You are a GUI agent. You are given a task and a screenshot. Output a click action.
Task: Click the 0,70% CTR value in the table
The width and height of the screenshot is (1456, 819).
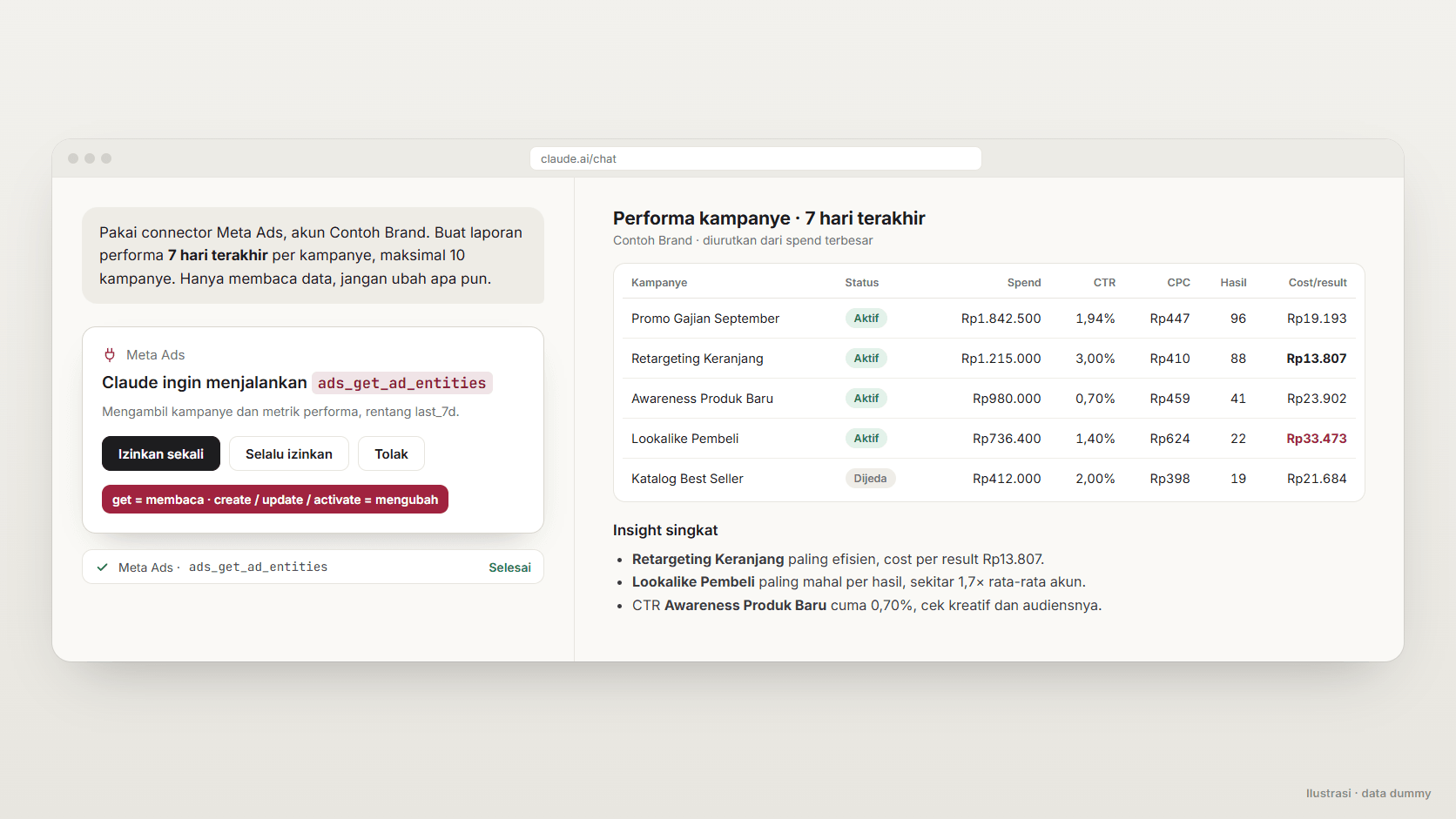(1095, 399)
